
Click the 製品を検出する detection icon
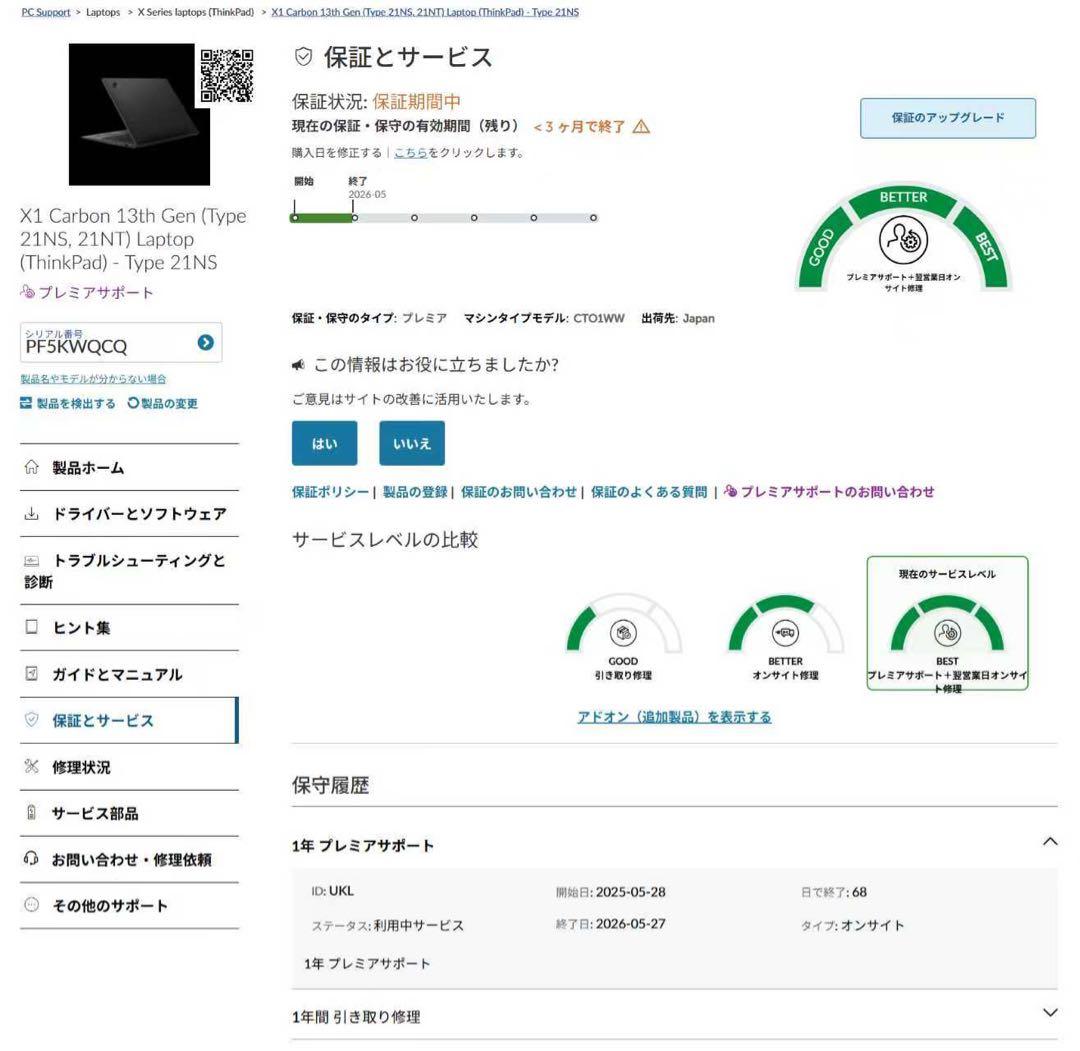tap(27, 403)
